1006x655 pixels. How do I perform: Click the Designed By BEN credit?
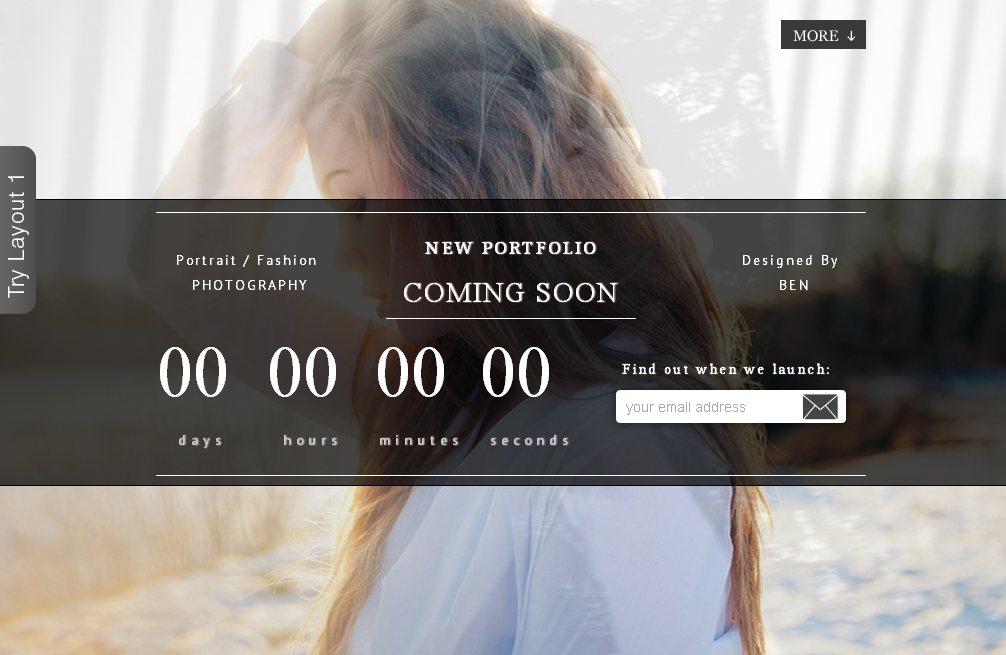point(790,273)
